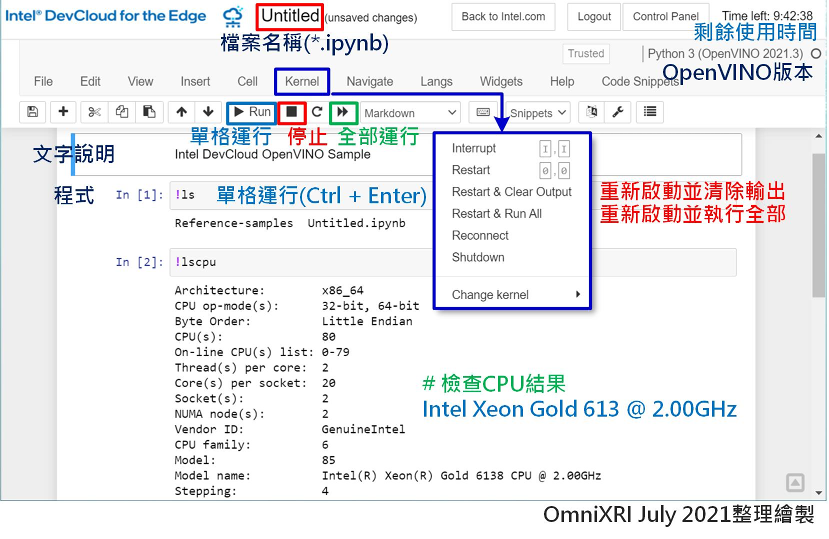This screenshot has height=539, width=829.
Task: Run all cells with the fast-forward icon
Action: pyautogui.click(x=343, y=112)
